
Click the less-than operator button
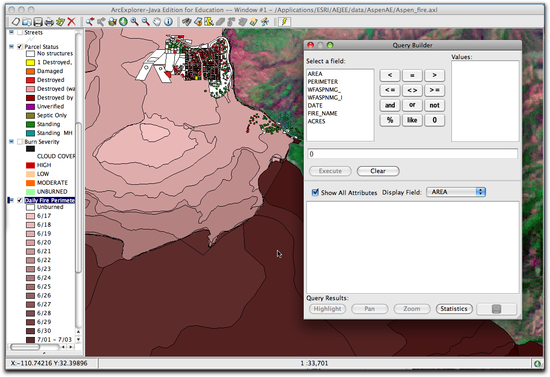(x=390, y=75)
